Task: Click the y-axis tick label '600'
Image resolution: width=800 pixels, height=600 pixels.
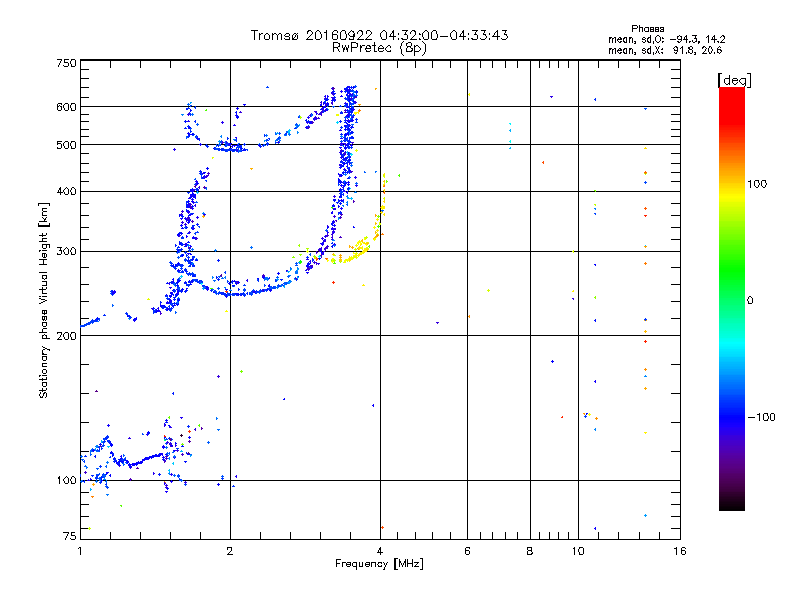Action: (66, 107)
